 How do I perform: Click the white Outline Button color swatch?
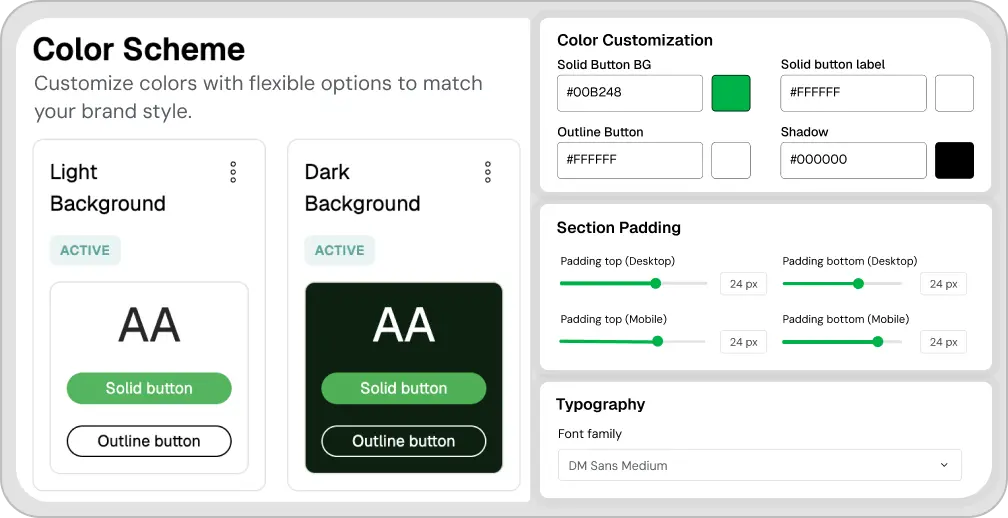click(730, 160)
